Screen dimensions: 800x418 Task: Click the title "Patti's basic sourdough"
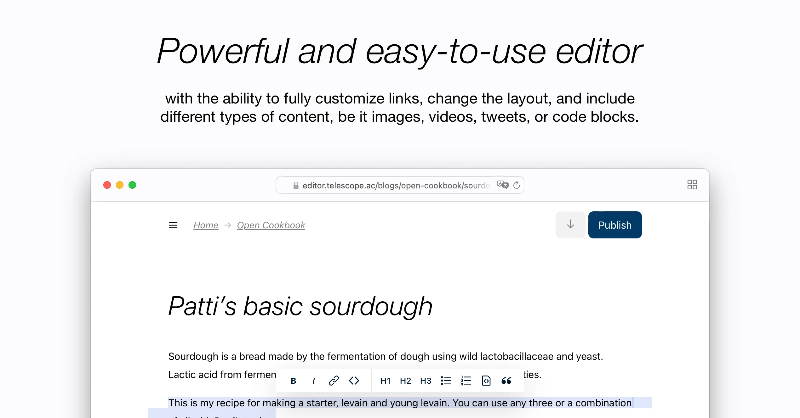300,306
